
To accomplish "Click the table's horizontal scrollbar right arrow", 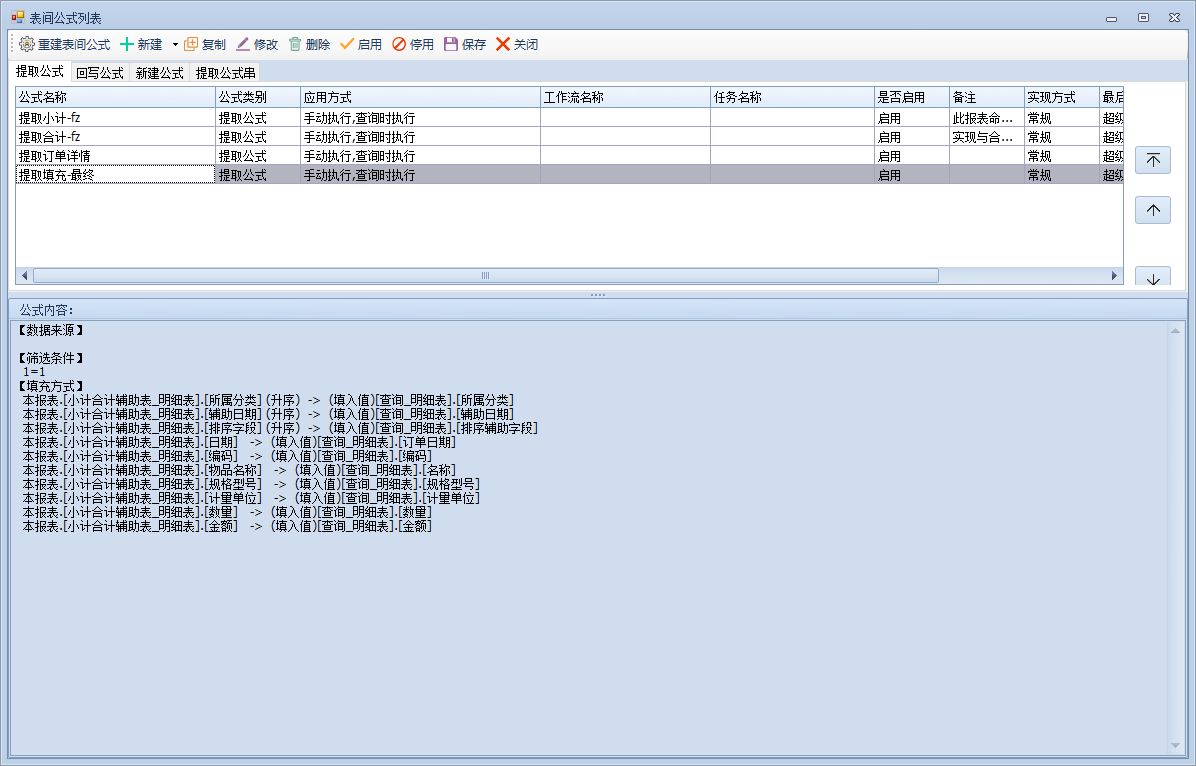I will tap(1116, 275).
